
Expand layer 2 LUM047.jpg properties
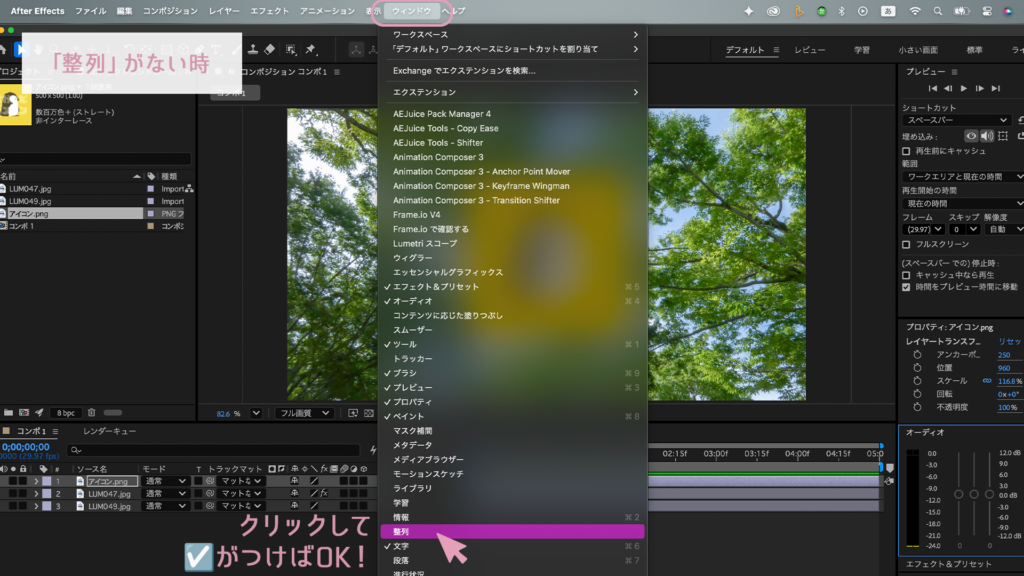(36, 494)
